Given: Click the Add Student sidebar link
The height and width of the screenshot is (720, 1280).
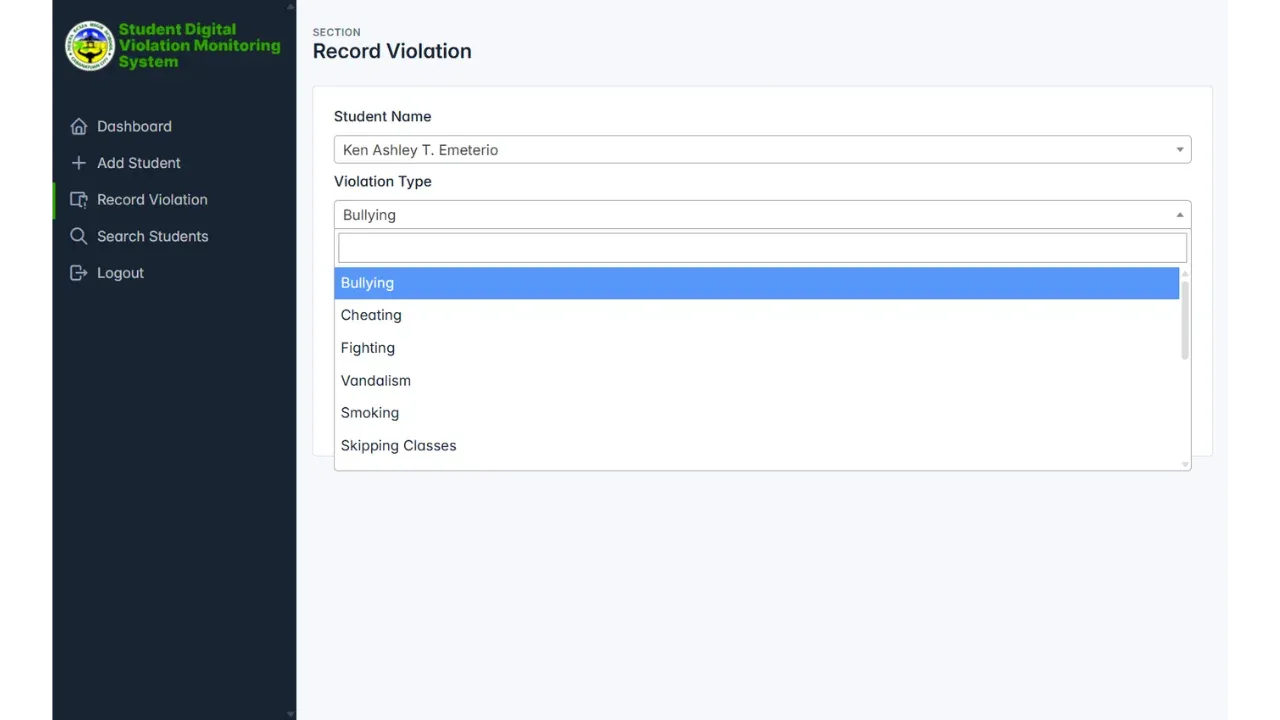Looking at the screenshot, I should point(139,163).
